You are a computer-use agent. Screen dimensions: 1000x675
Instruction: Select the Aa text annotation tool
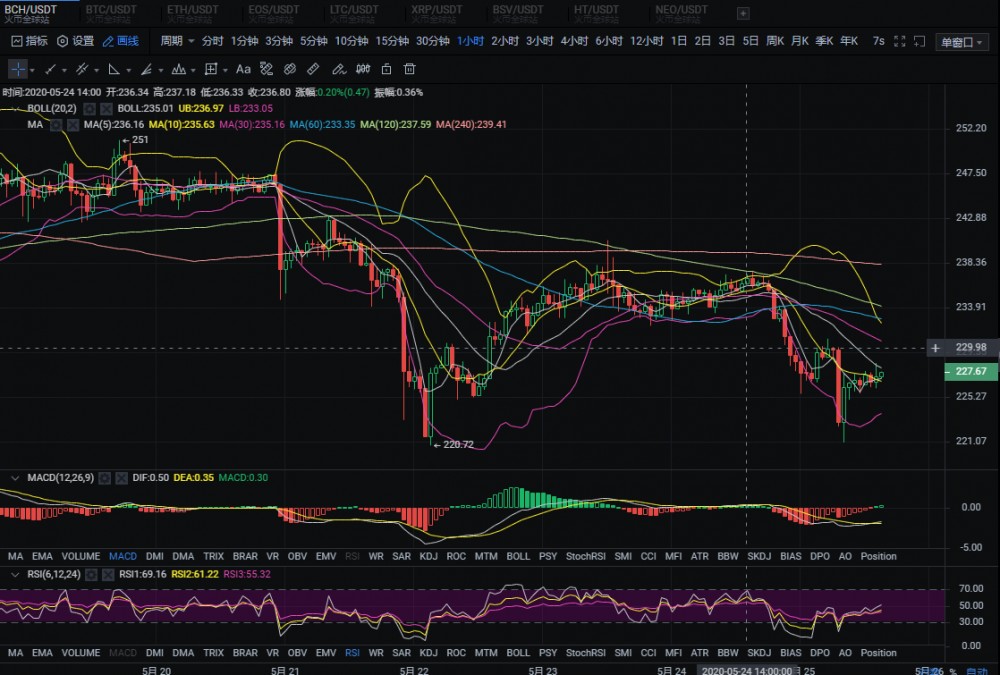(243, 69)
